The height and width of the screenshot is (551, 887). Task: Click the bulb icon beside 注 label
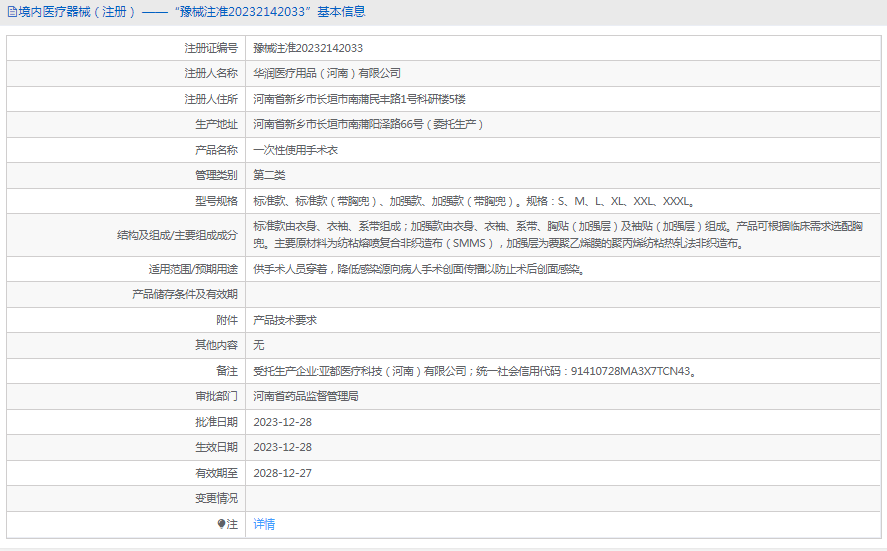pyautogui.click(x=221, y=524)
